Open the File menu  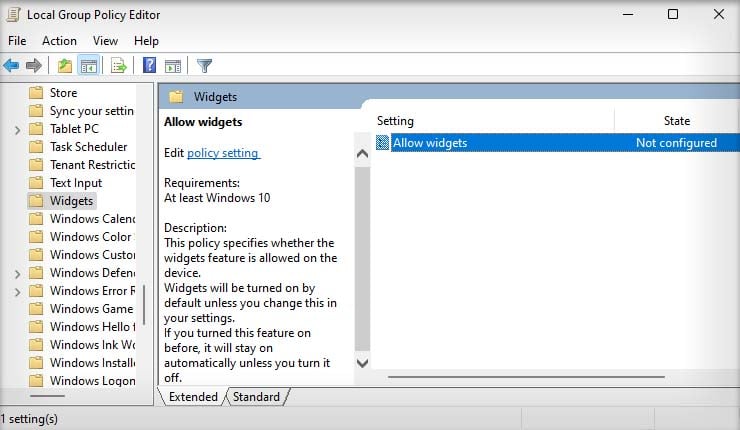click(x=17, y=41)
